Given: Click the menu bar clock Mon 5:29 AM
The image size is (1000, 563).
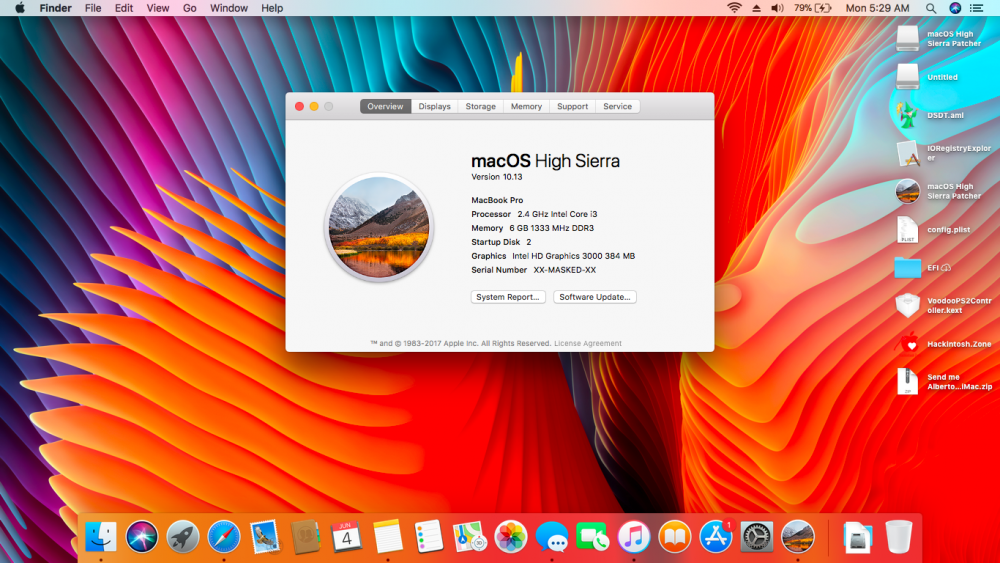Looking at the screenshot, I should pyautogui.click(x=877, y=8).
